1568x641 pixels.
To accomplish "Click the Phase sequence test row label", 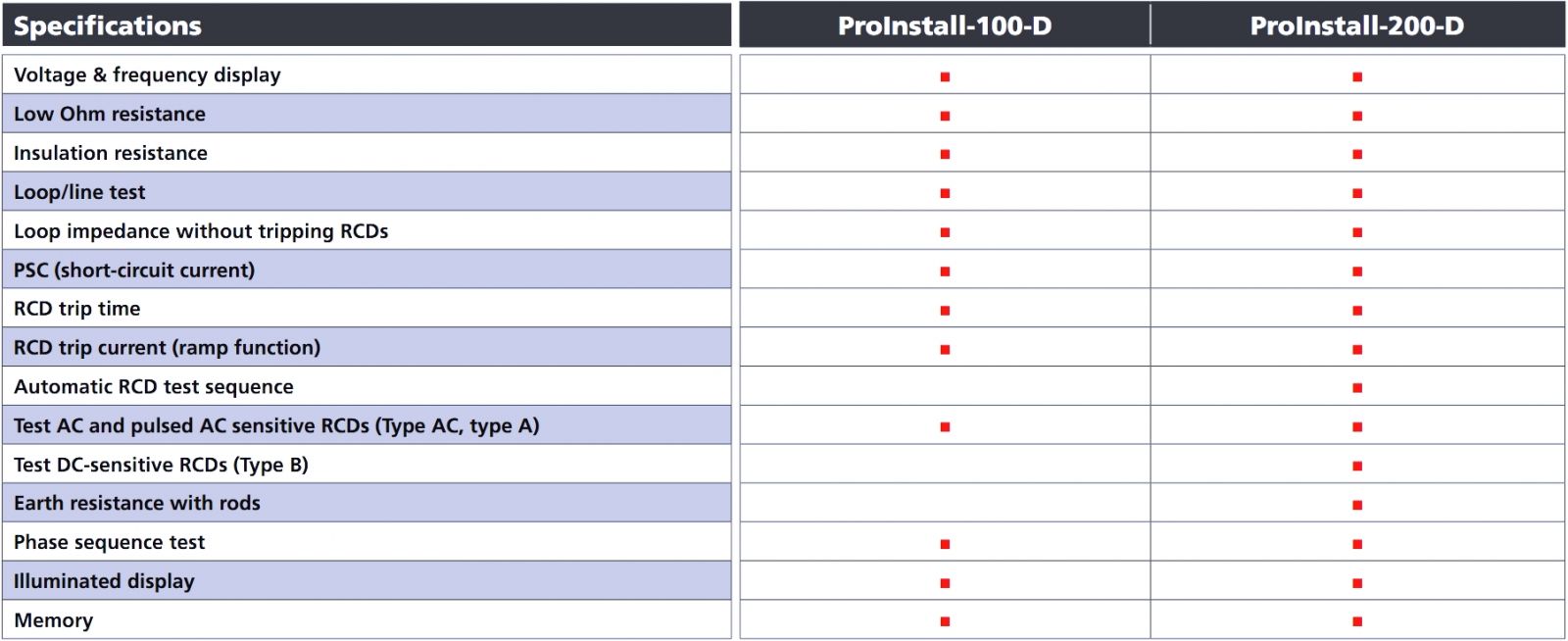I will pos(110,542).
